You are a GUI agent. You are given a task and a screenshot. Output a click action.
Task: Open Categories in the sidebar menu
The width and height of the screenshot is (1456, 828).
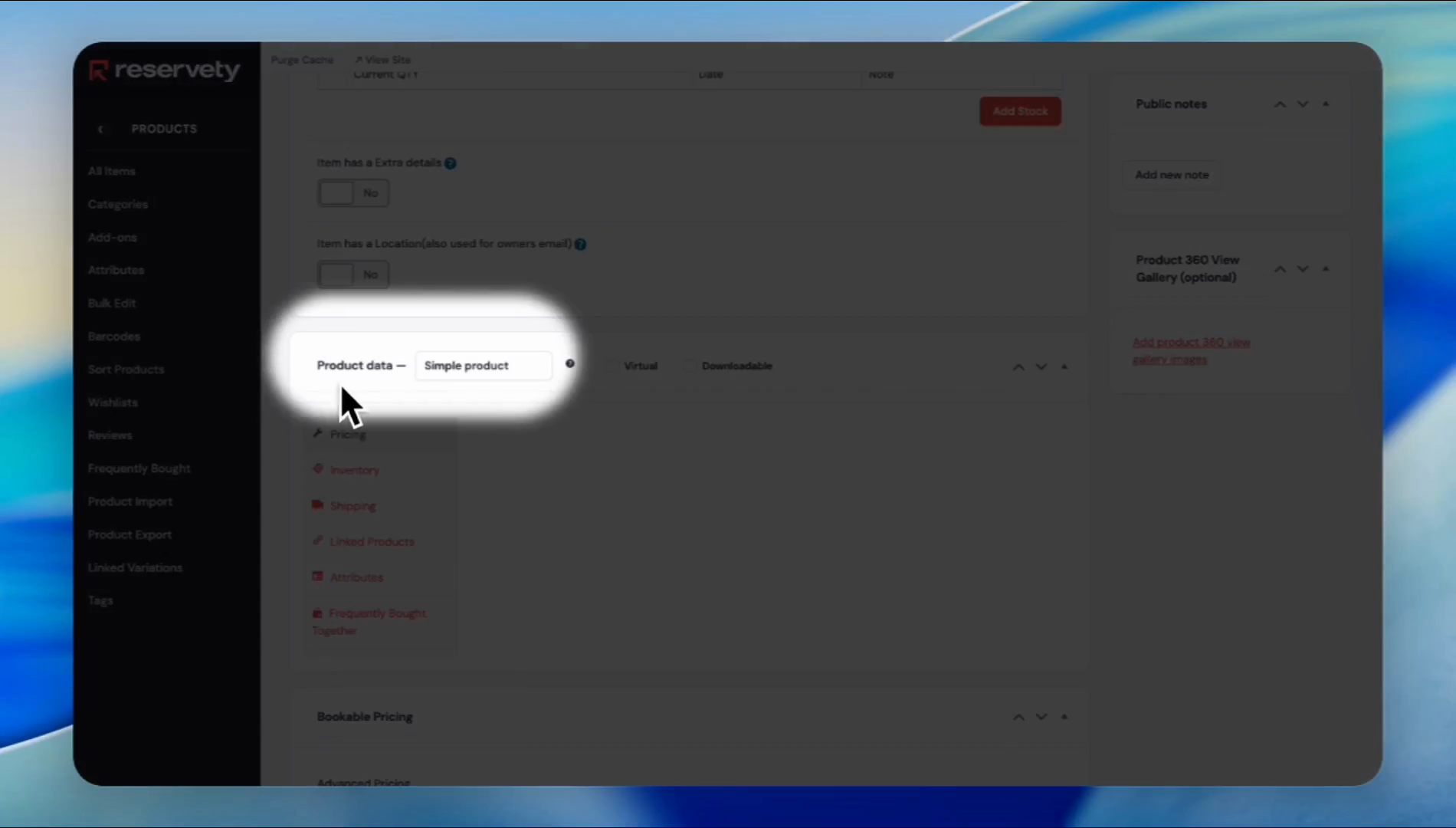[118, 205]
